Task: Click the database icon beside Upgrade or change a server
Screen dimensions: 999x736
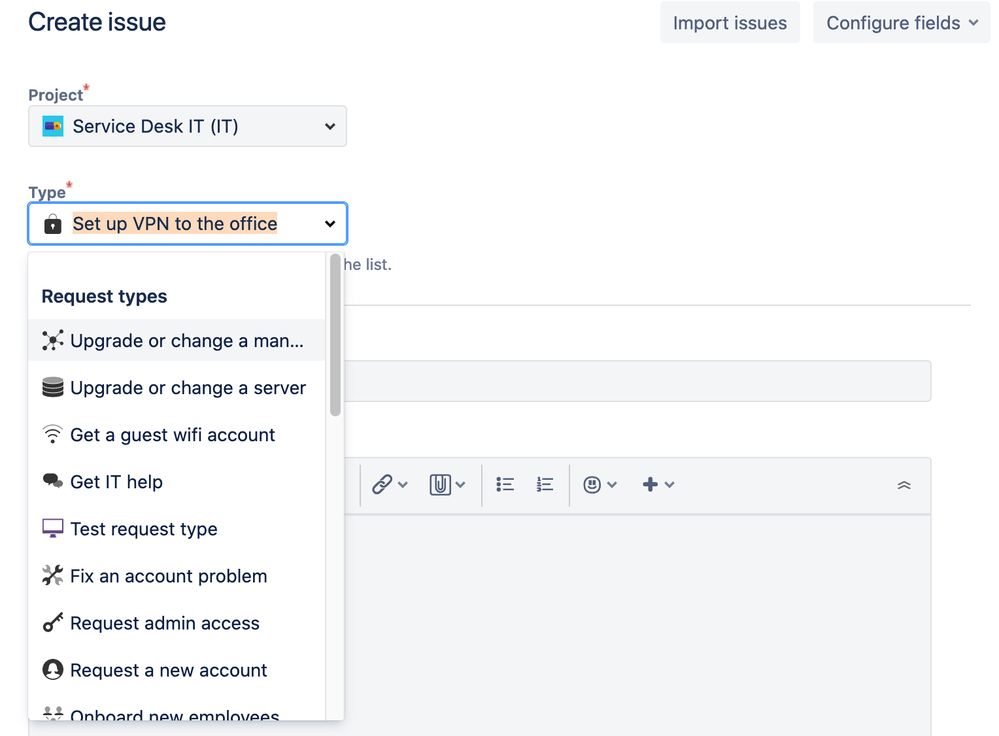Action: pos(53,387)
